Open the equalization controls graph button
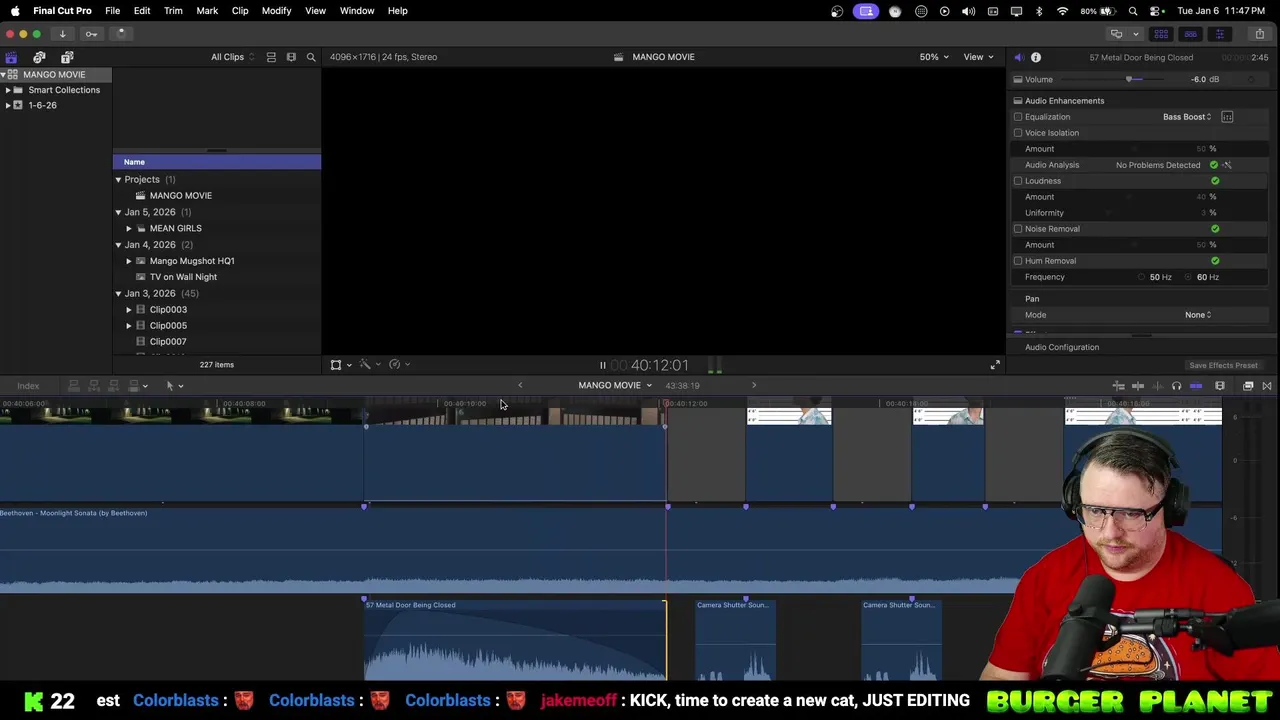The width and height of the screenshot is (1280, 720). 1227,117
